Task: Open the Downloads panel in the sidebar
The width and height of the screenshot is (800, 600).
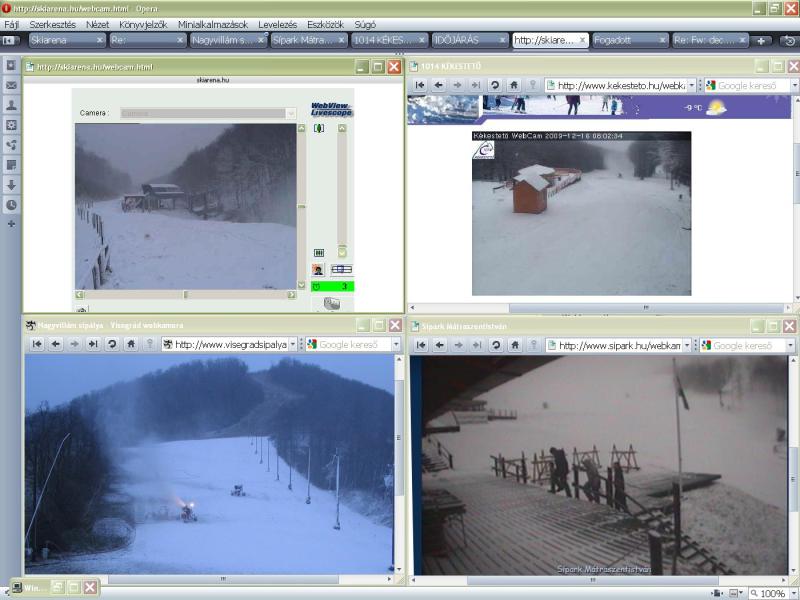Action: (11, 184)
